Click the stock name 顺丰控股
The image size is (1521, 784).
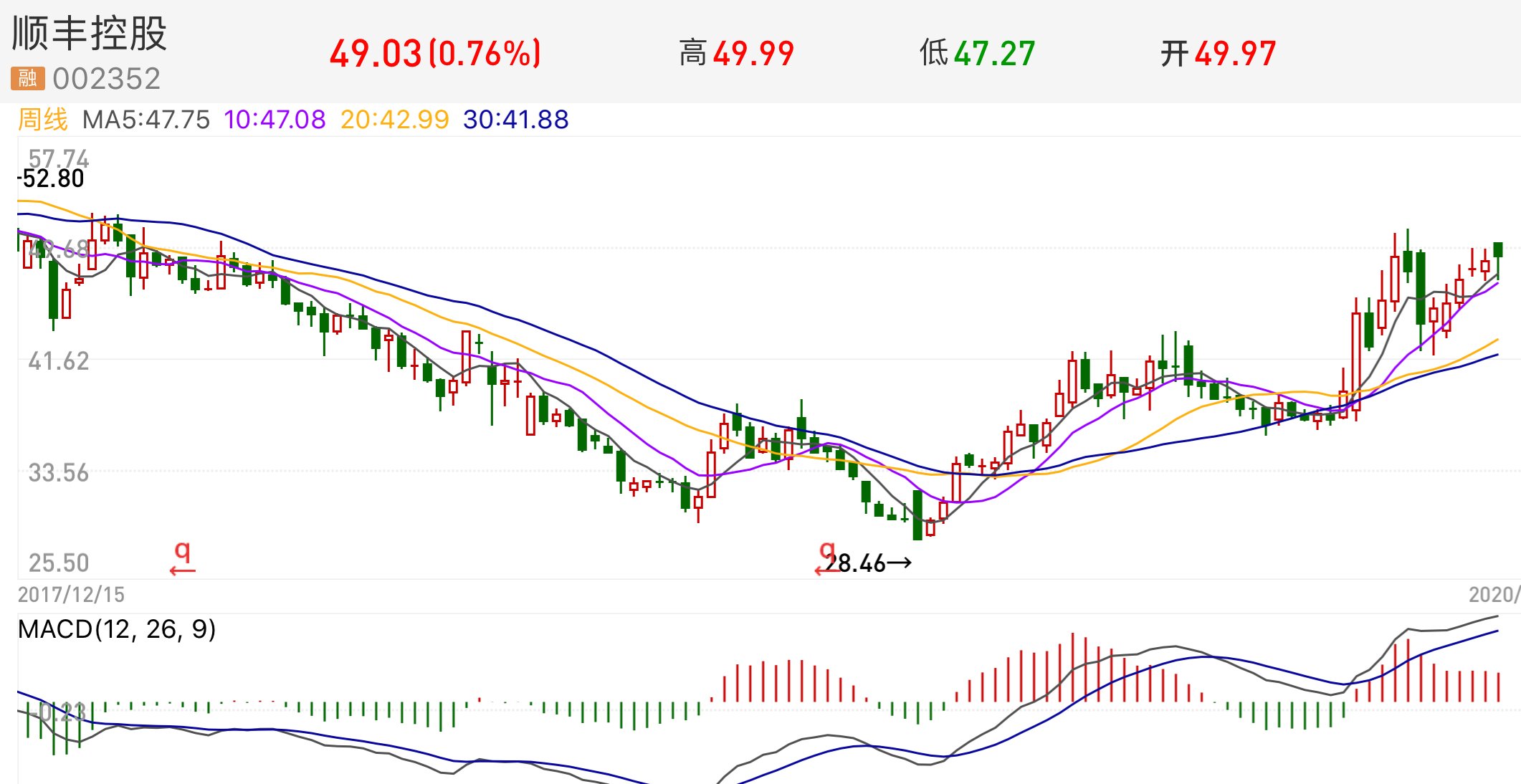[x=90, y=34]
